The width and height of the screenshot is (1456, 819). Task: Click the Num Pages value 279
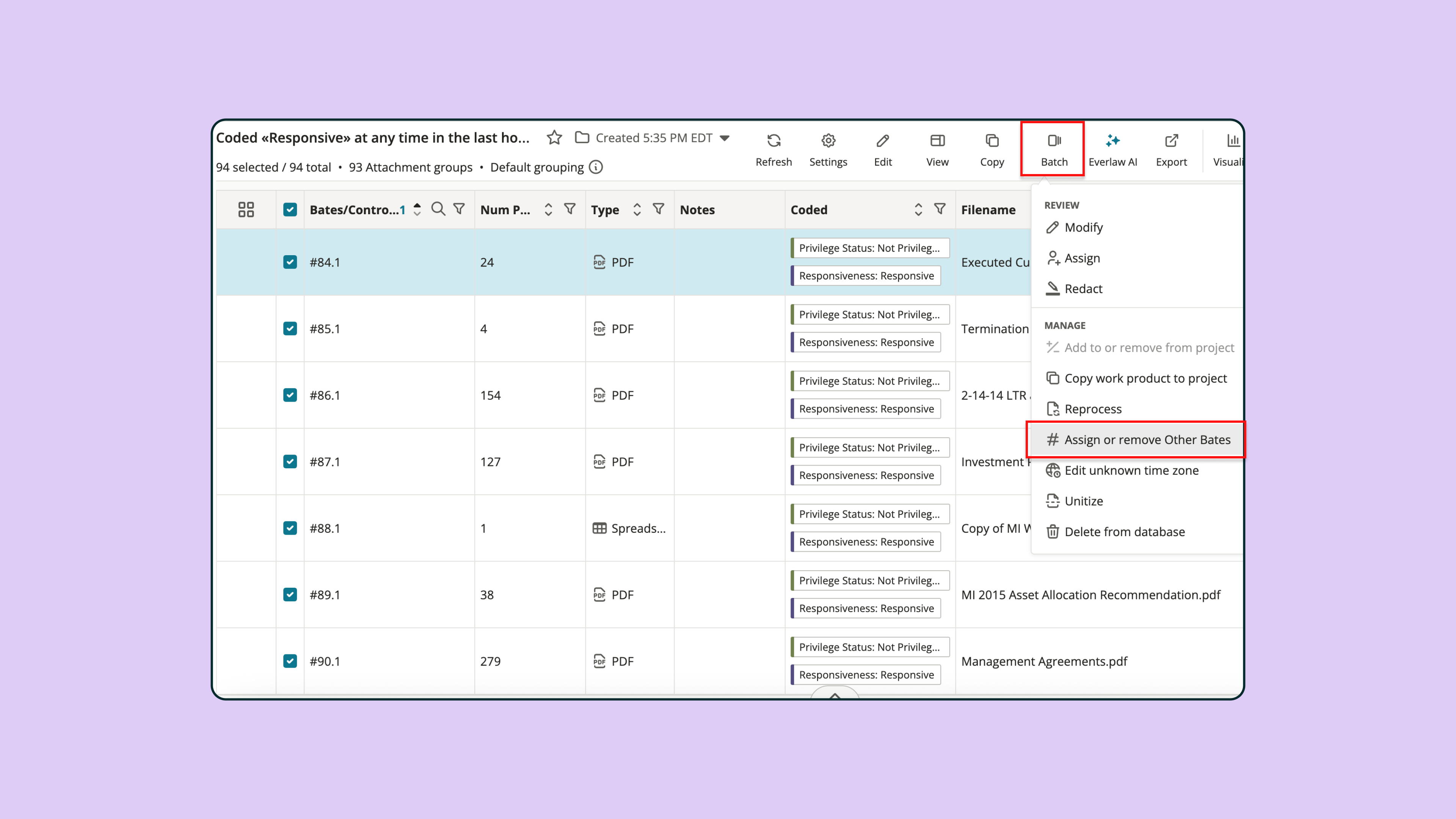[x=490, y=661]
